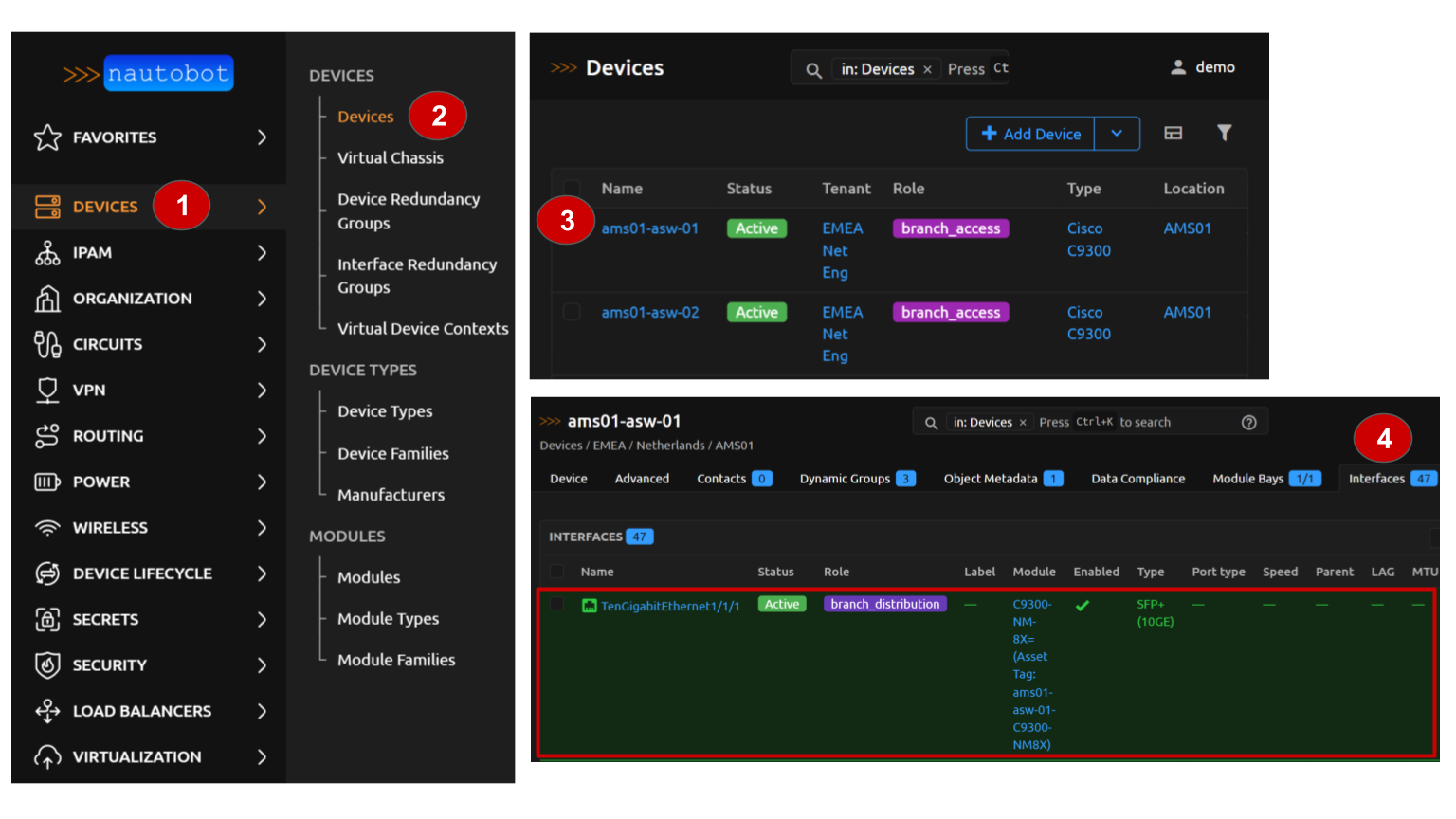Viewport: 1456px width, 819px height.
Task: Click the Favorites star icon in sidebar
Action: click(47, 137)
